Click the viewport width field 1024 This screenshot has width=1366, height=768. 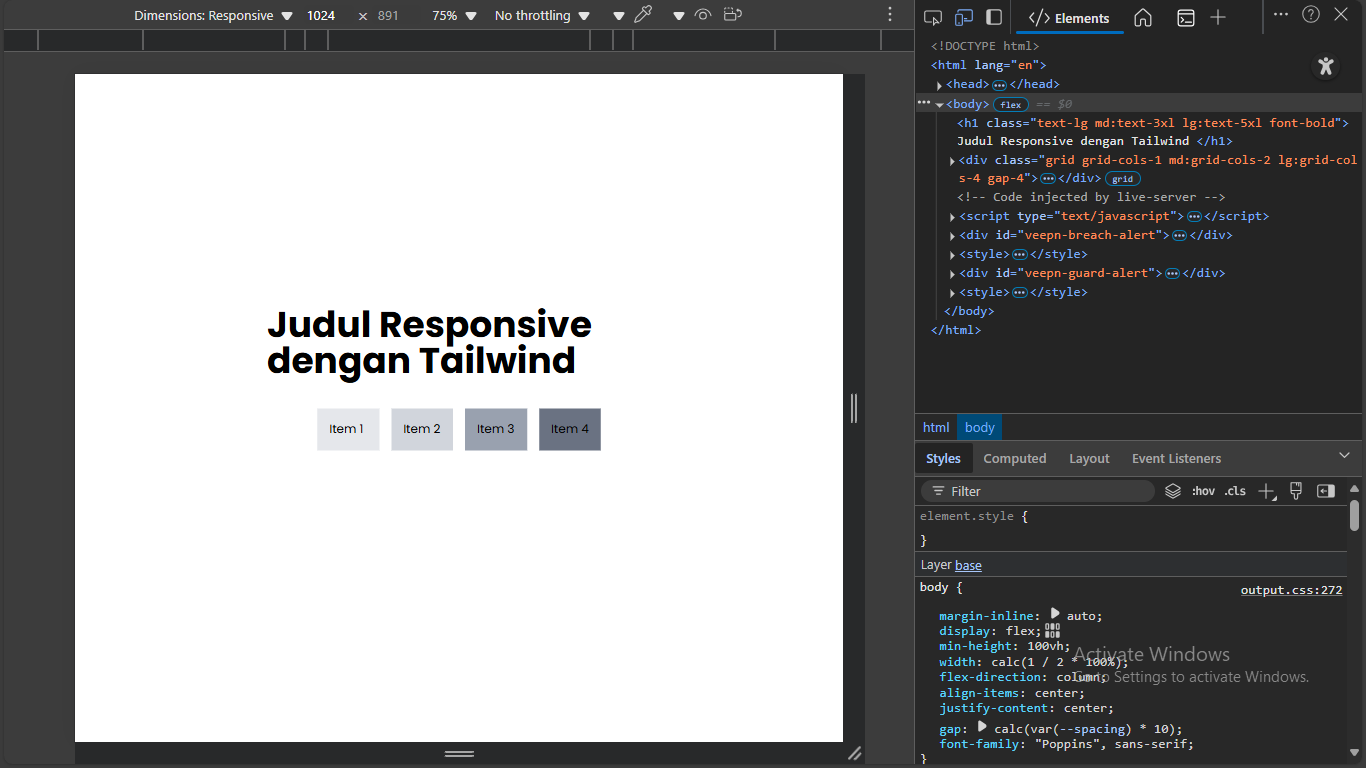(326, 16)
